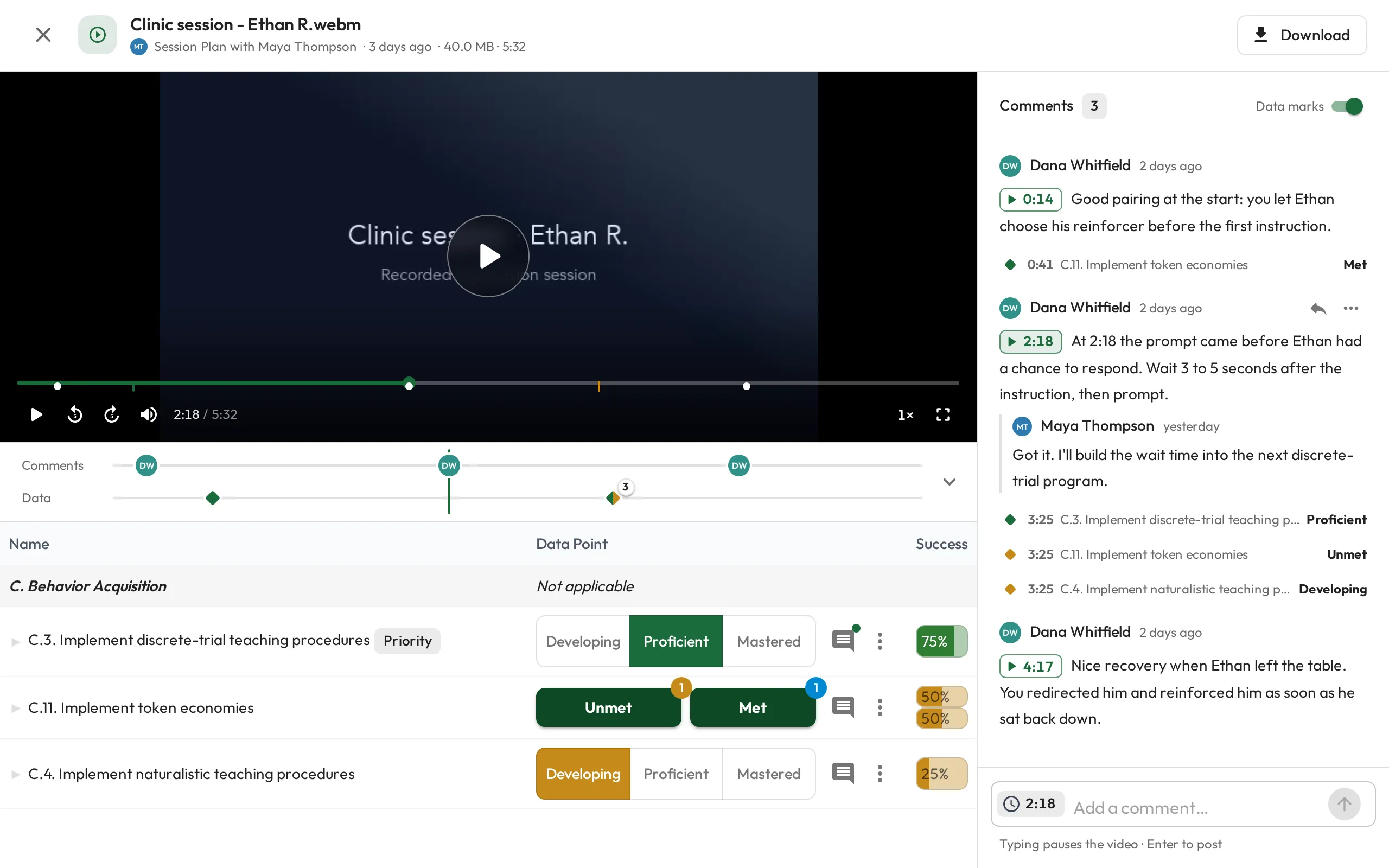Click the green play-circle file icon
This screenshot has width=1389, height=868.
point(98,35)
